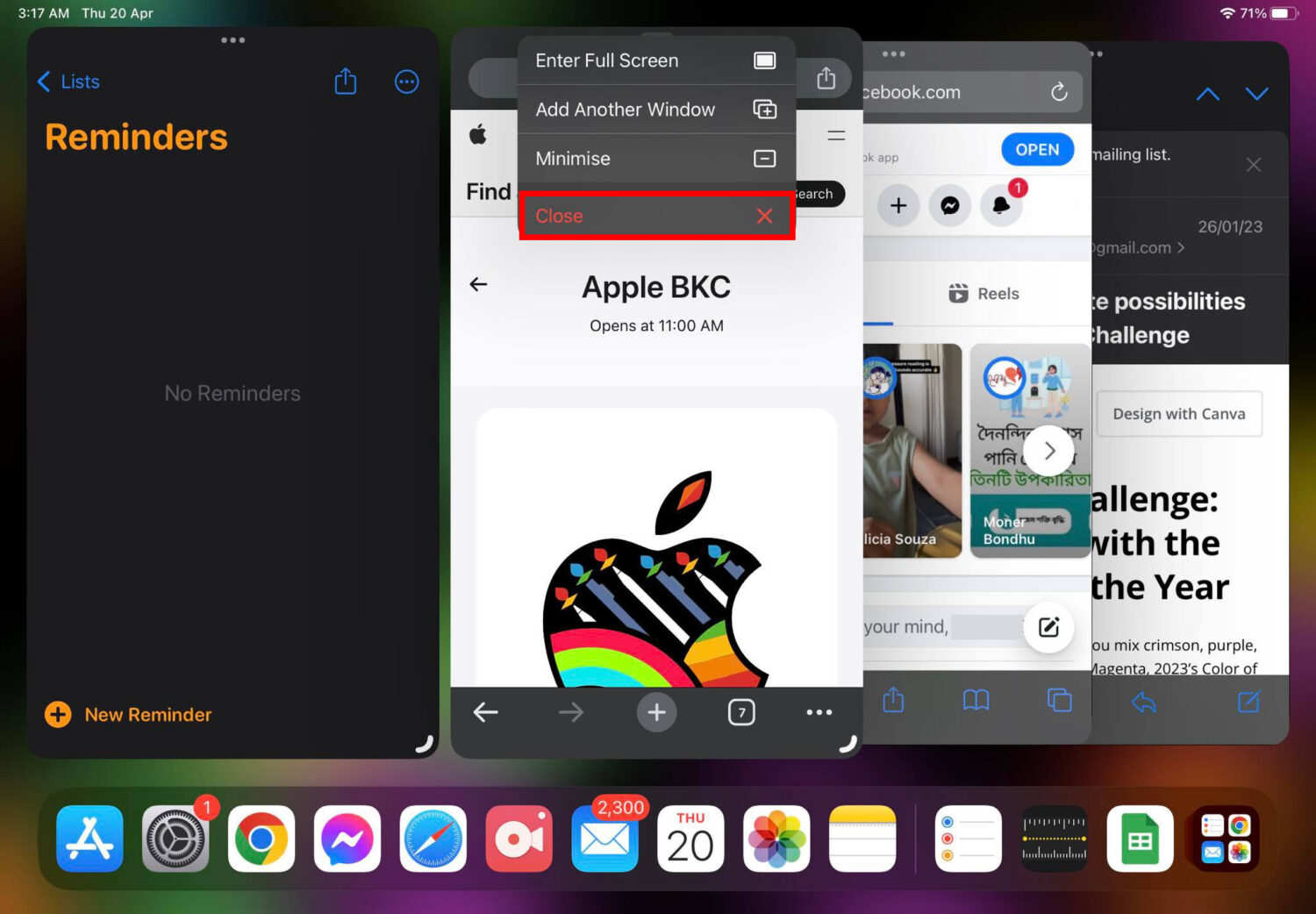This screenshot has height=914, width=1316.
Task: Select Close in the window menu
Action: click(656, 216)
